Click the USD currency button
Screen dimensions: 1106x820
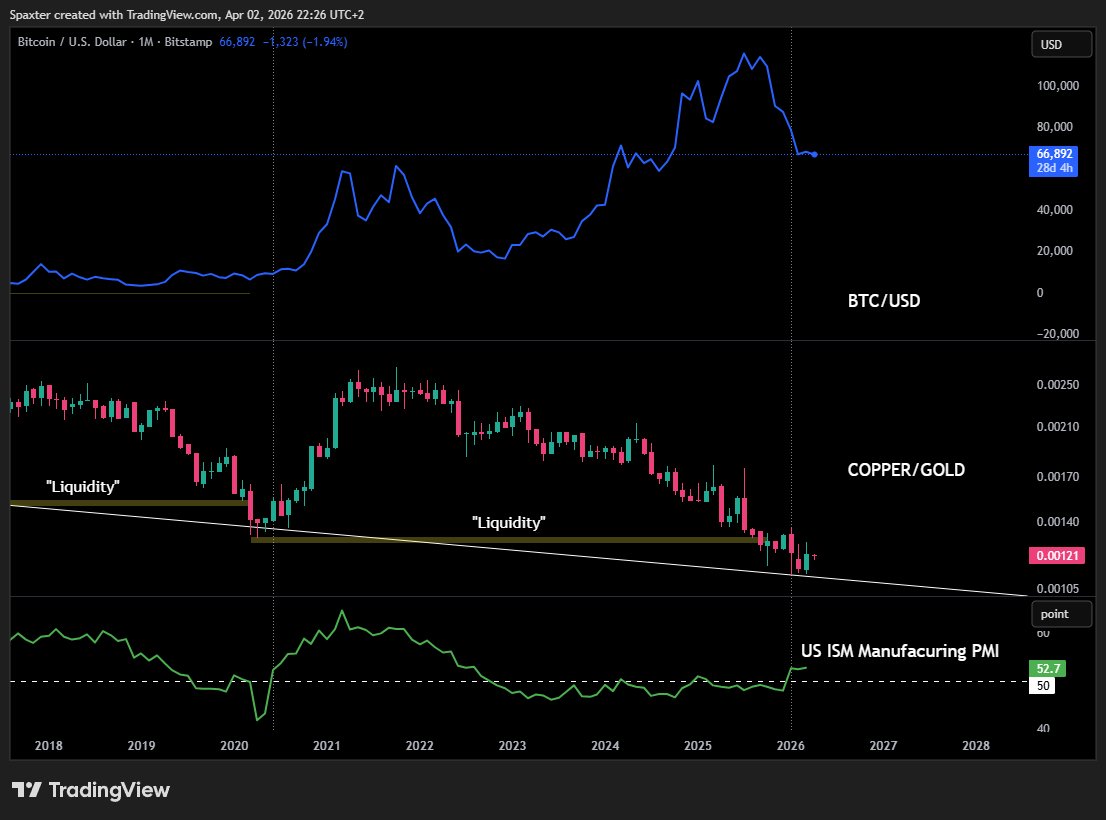point(1061,44)
